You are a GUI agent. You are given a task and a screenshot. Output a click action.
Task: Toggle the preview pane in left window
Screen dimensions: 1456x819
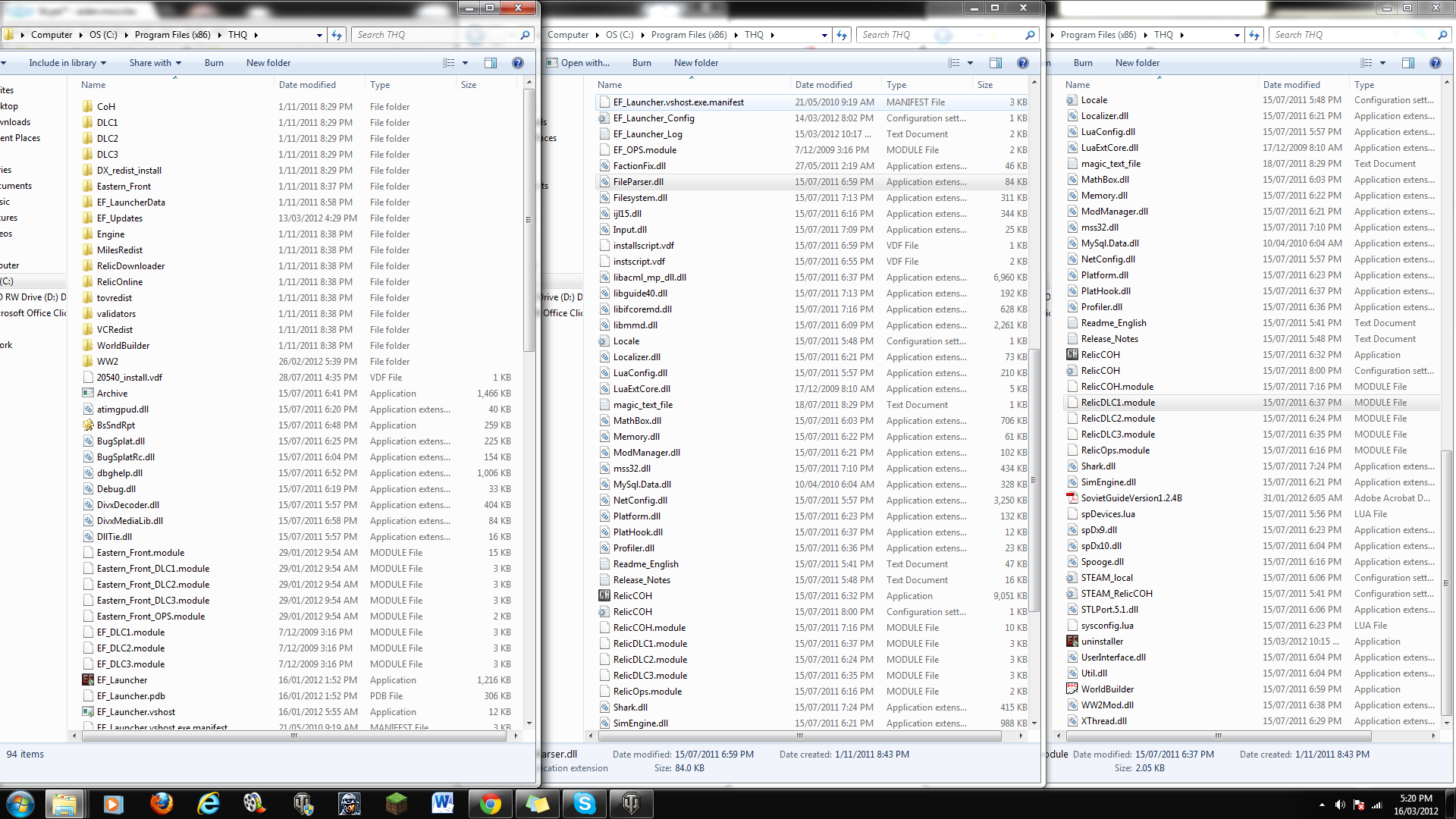click(x=491, y=63)
